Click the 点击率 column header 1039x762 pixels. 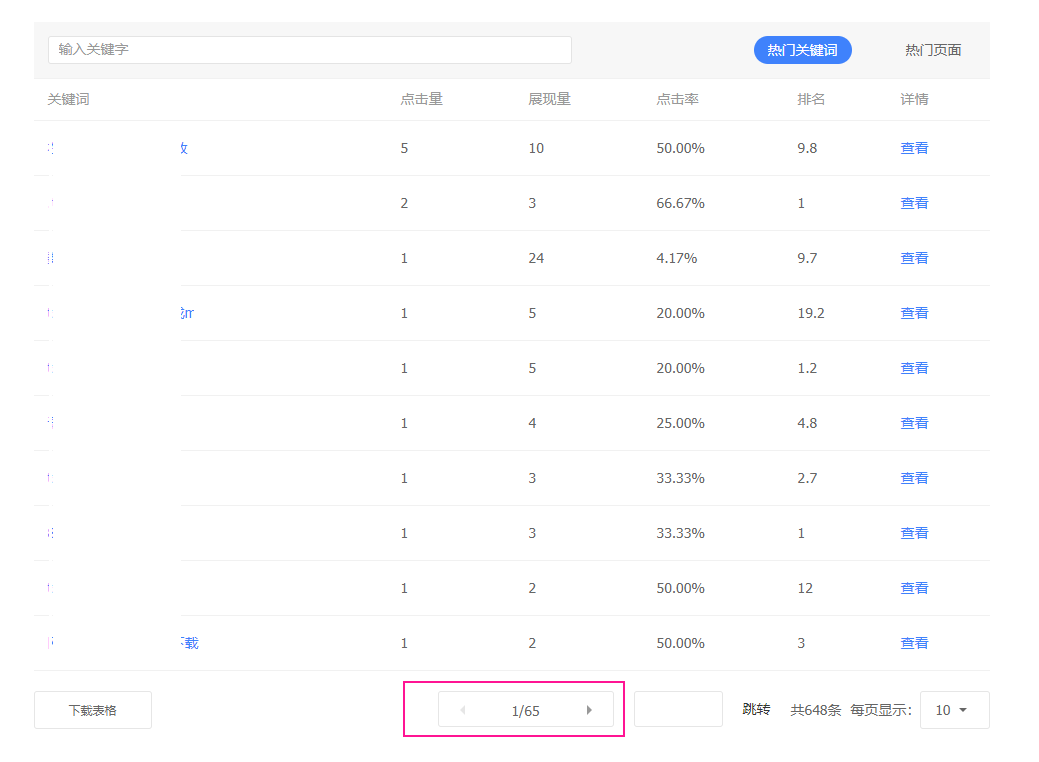tap(677, 99)
